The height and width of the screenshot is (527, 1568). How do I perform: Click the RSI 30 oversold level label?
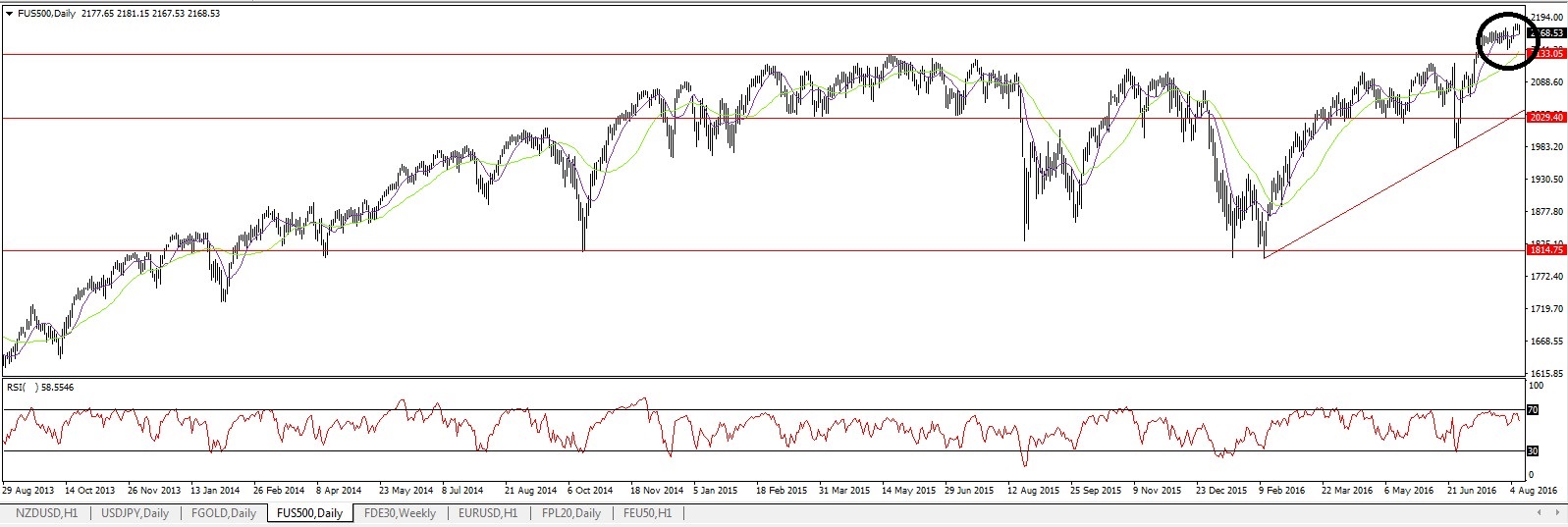[x=1533, y=451]
